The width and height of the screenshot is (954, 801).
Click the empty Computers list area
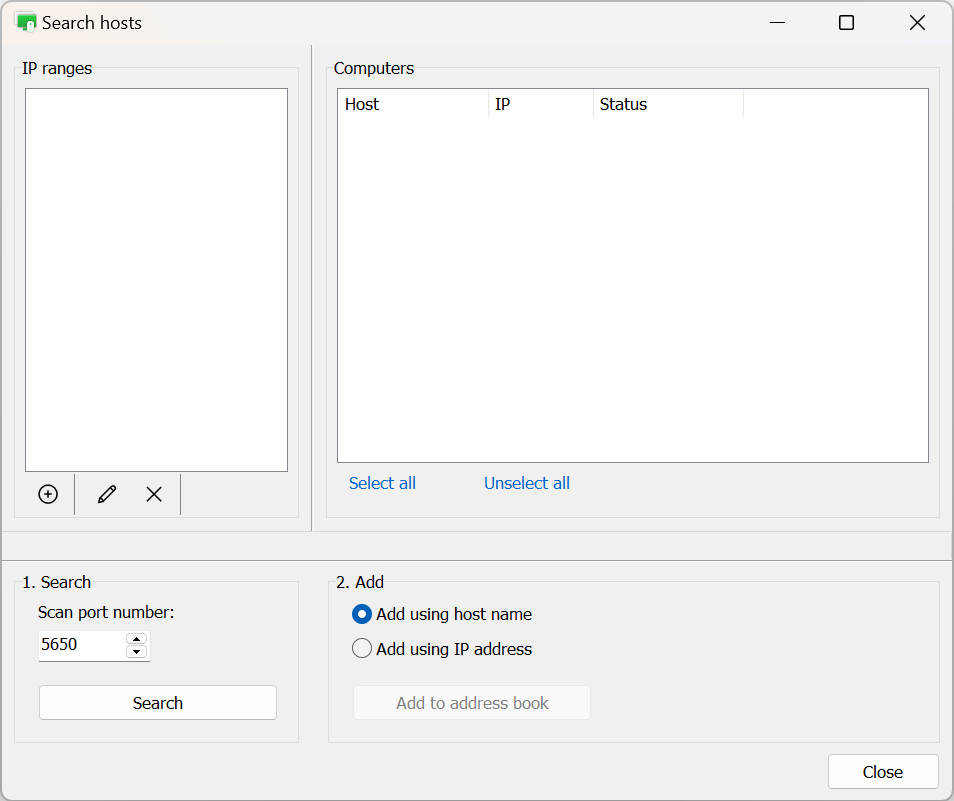coord(632,290)
